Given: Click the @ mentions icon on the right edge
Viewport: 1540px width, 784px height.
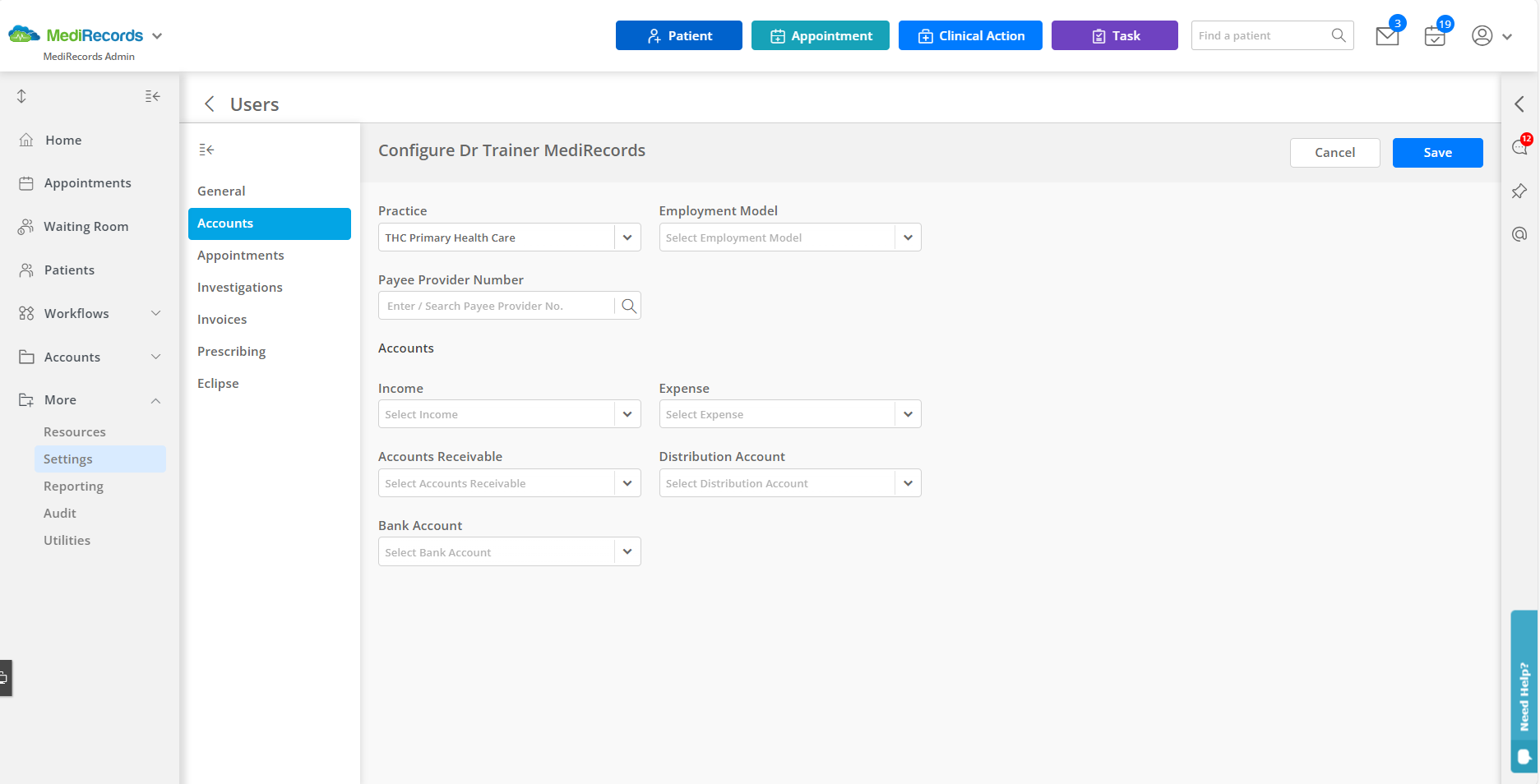Looking at the screenshot, I should (1519, 234).
